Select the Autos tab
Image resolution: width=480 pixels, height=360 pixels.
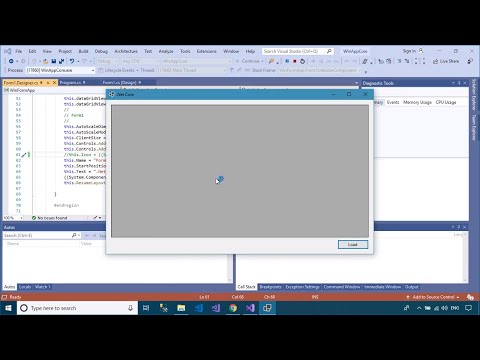pos(9,287)
